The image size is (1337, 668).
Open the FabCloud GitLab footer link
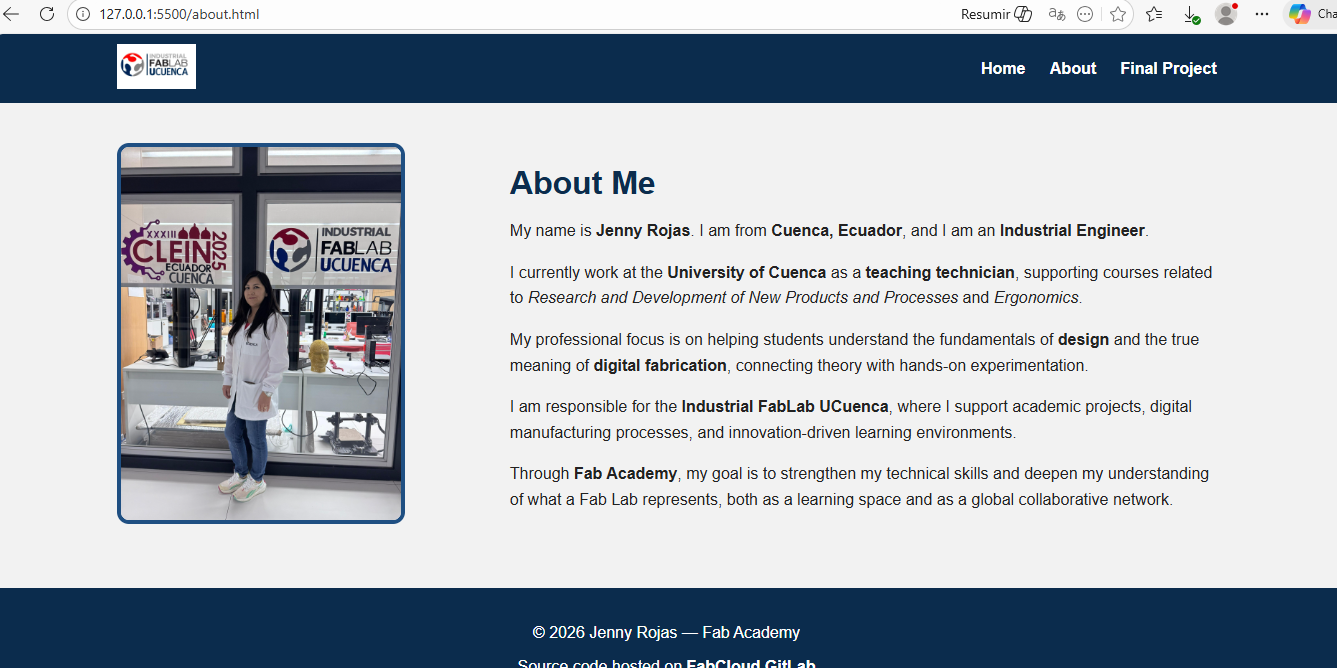tap(751, 663)
